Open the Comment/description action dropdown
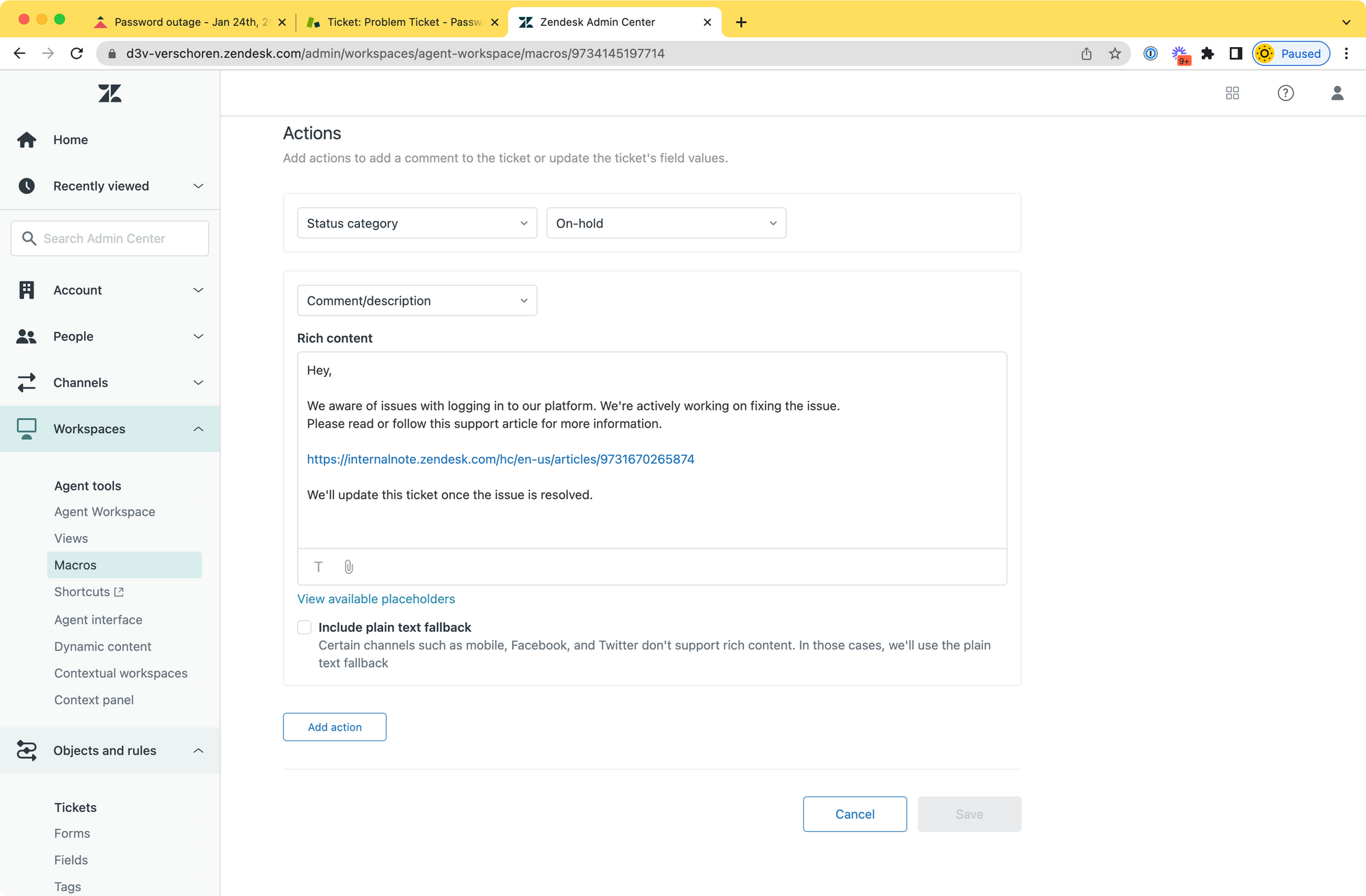This screenshot has height=896, width=1366. click(417, 300)
